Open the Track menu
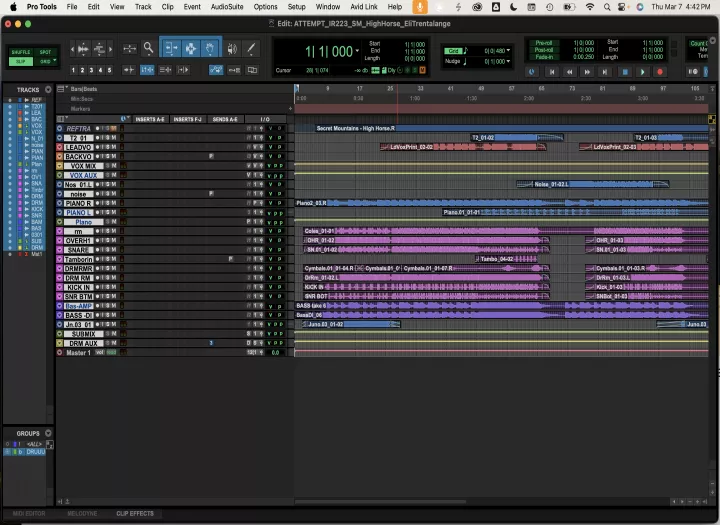Image resolution: width=720 pixels, height=525 pixels. (x=143, y=7)
